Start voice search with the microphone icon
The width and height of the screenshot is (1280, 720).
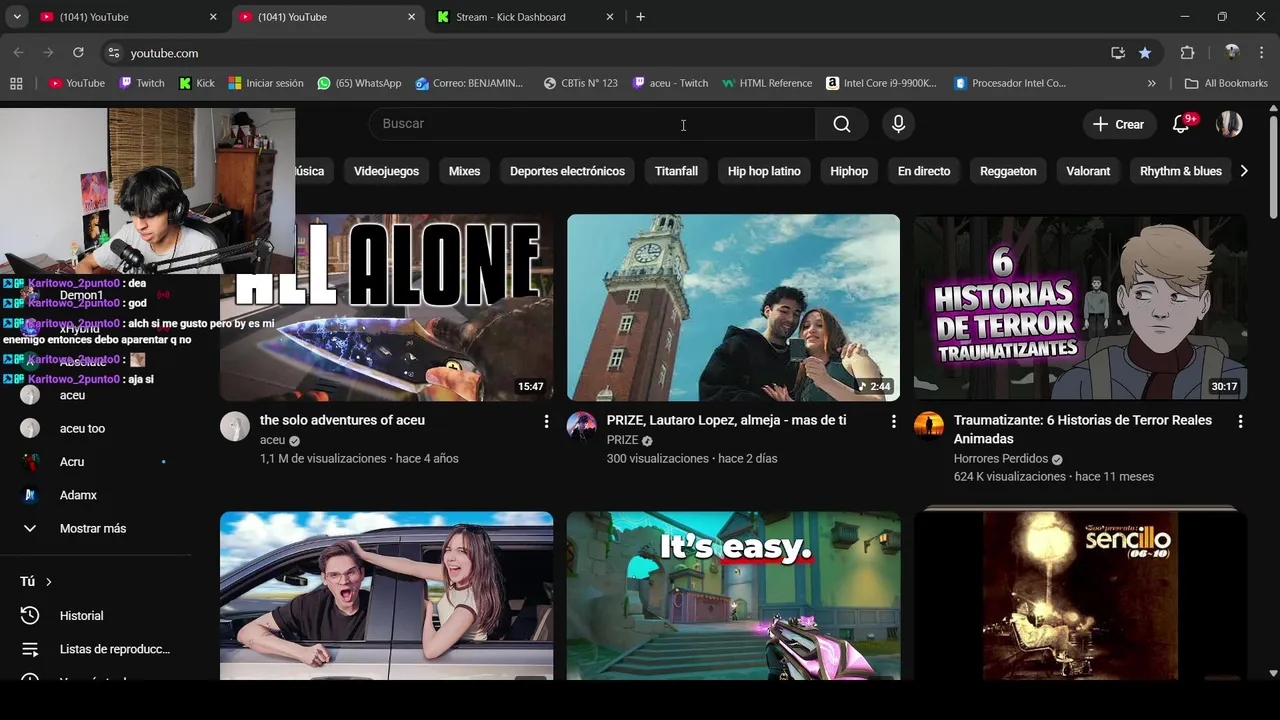click(x=898, y=124)
